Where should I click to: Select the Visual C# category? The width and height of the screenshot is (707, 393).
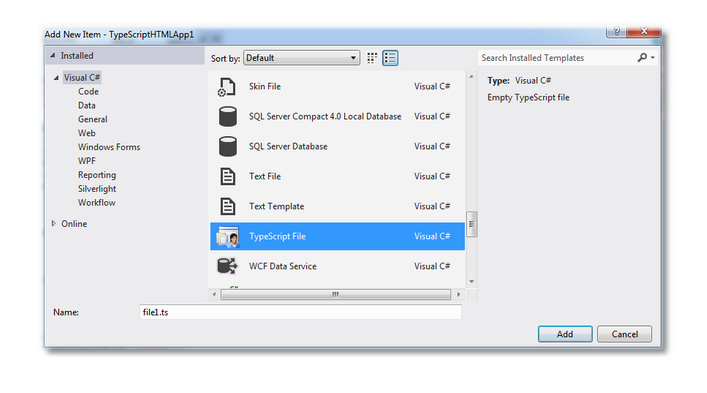click(82, 78)
